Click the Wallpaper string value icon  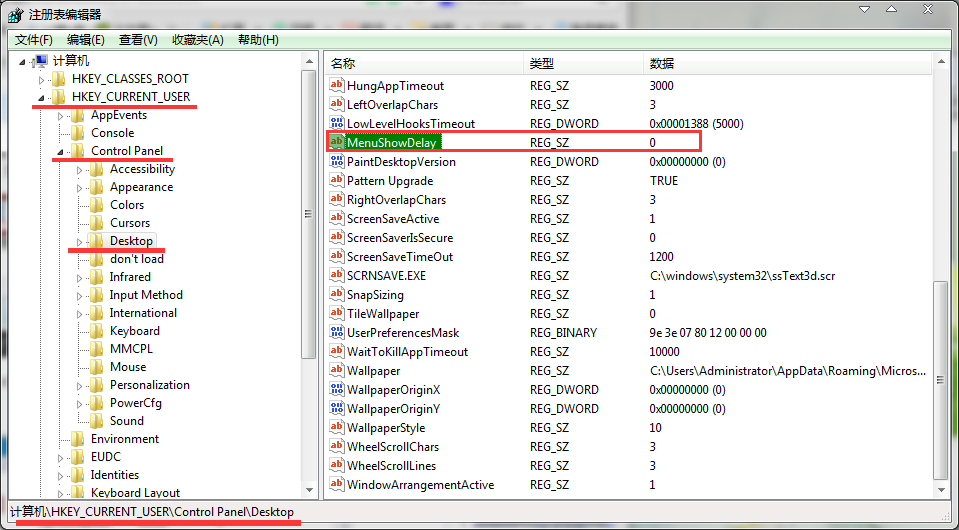coord(337,371)
